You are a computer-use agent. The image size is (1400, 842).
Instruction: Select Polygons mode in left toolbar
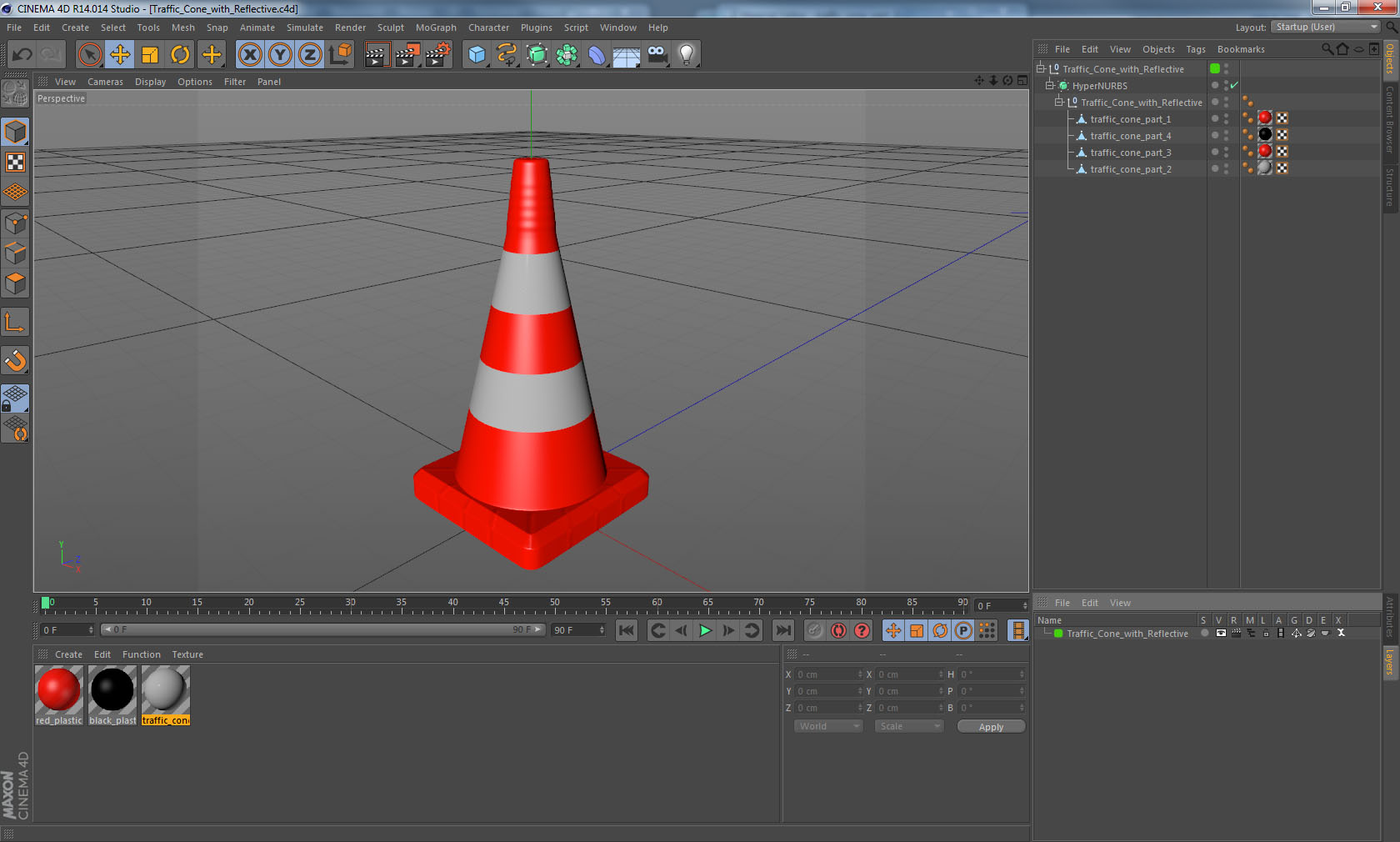pos(16,283)
